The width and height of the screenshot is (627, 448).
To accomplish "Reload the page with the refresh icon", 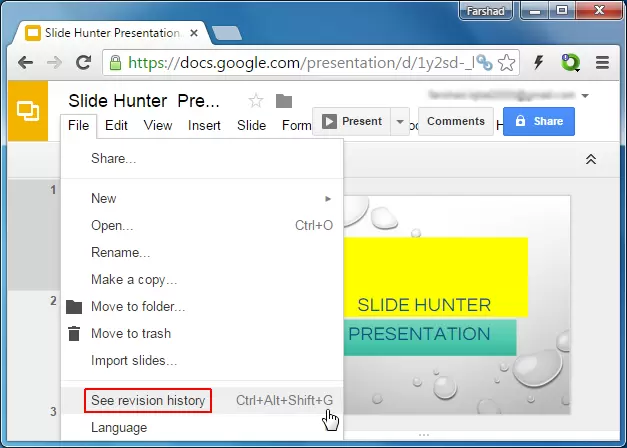I will (84, 62).
